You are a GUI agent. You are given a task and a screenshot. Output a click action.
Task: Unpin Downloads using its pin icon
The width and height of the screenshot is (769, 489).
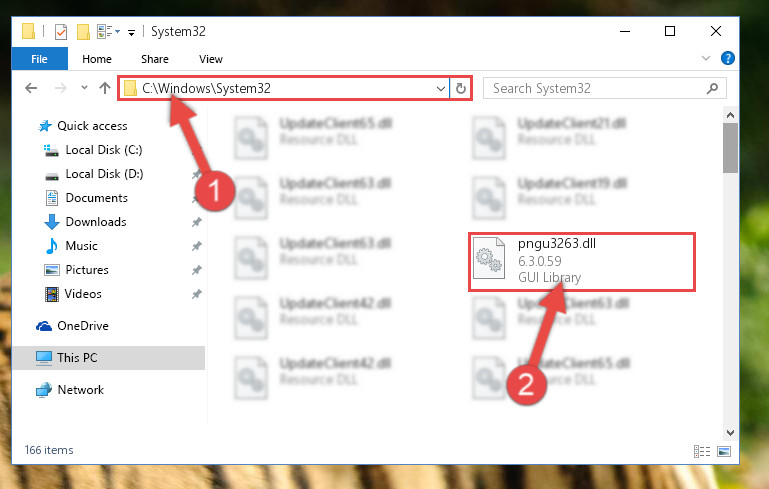(x=197, y=222)
